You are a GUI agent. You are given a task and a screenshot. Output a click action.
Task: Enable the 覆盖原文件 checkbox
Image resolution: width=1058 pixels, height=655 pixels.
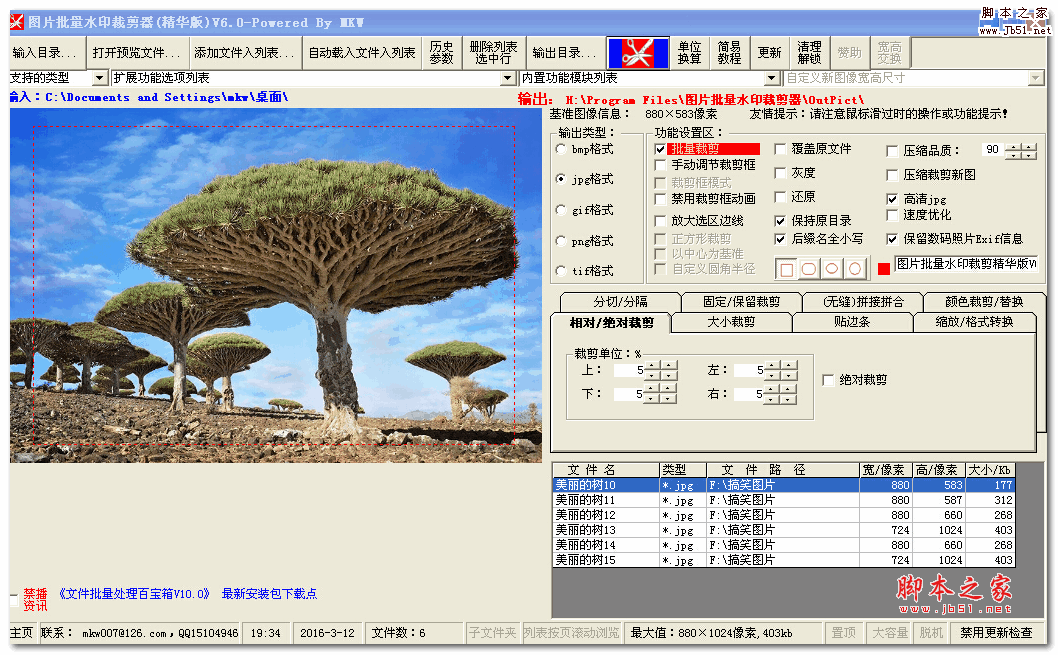[781, 150]
